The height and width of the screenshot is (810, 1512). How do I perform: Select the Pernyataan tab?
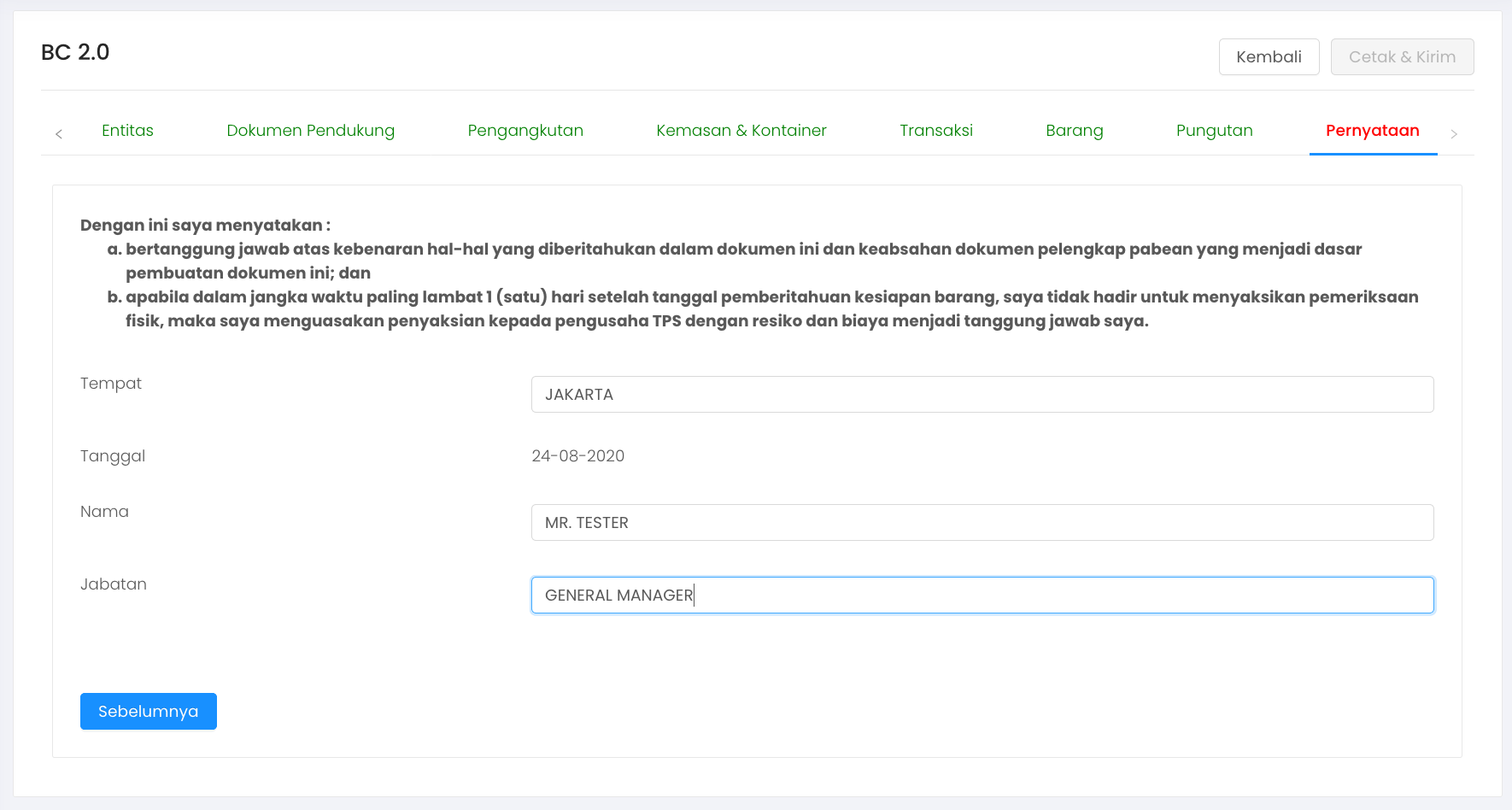tap(1372, 131)
